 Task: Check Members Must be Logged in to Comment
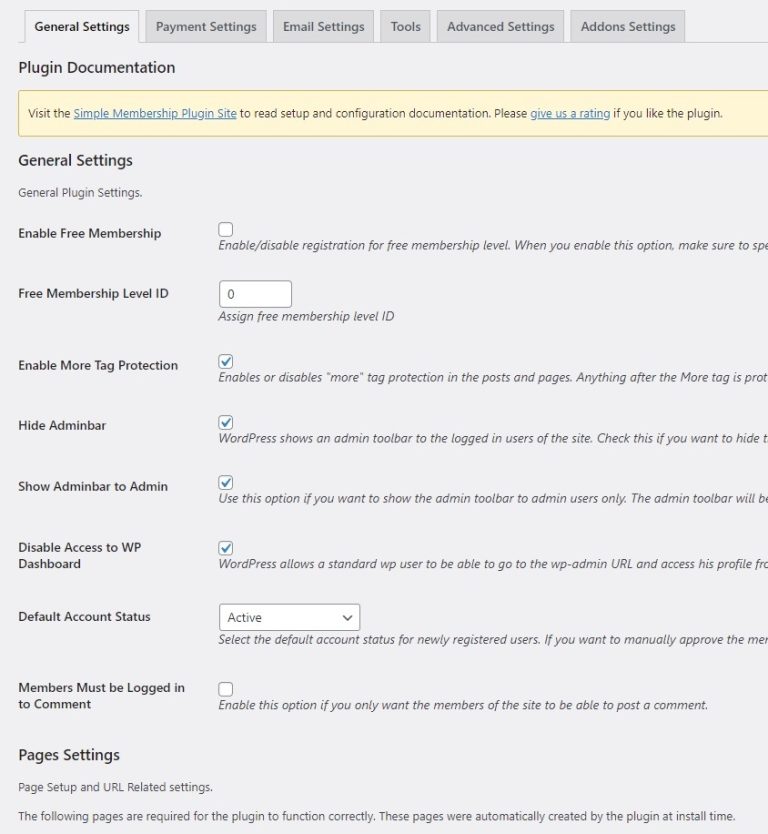tap(226, 689)
